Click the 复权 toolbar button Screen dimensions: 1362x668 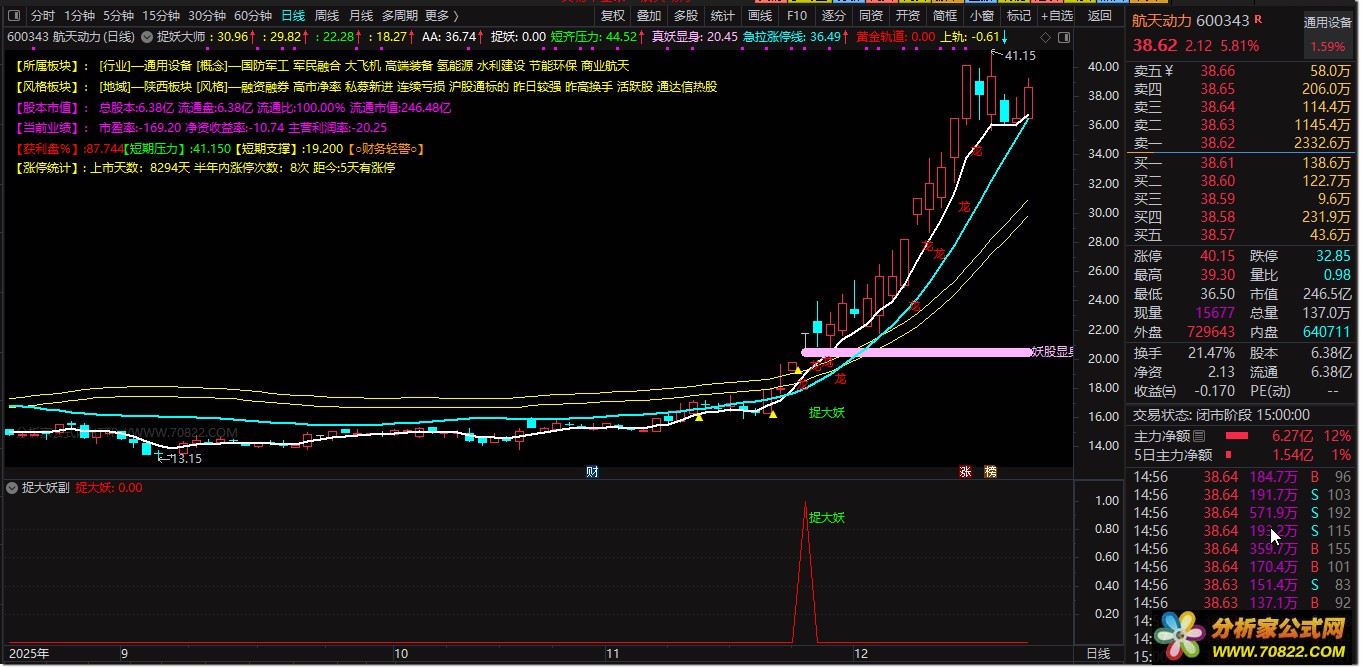point(612,16)
